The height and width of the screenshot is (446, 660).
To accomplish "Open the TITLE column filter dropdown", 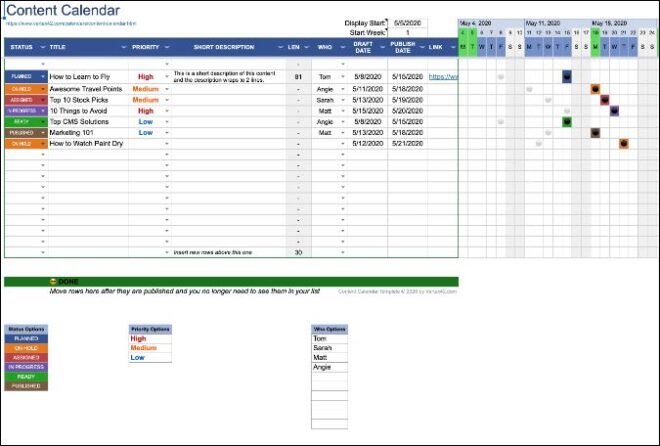I will click(124, 47).
